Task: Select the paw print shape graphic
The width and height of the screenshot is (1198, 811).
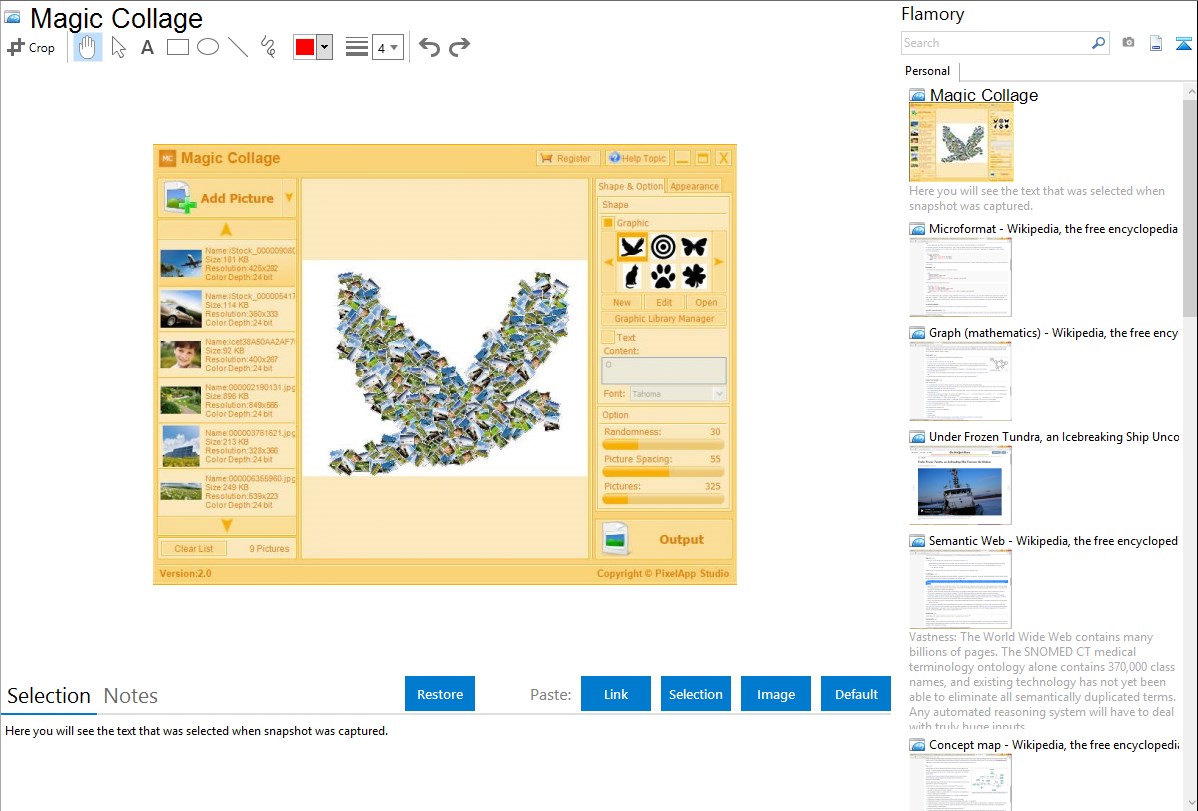Action: 663,276
